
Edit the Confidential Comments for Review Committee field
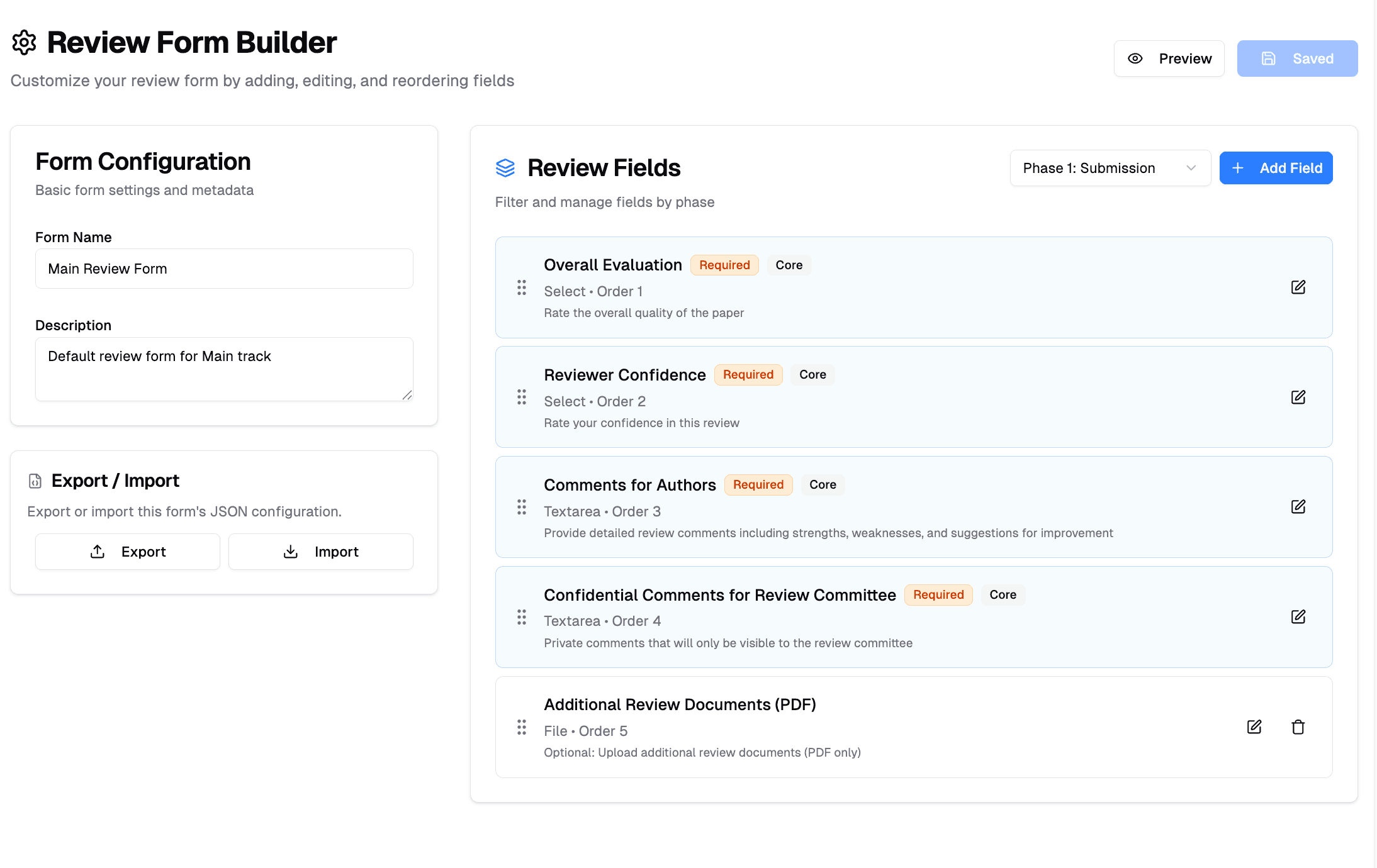click(1299, 616)
